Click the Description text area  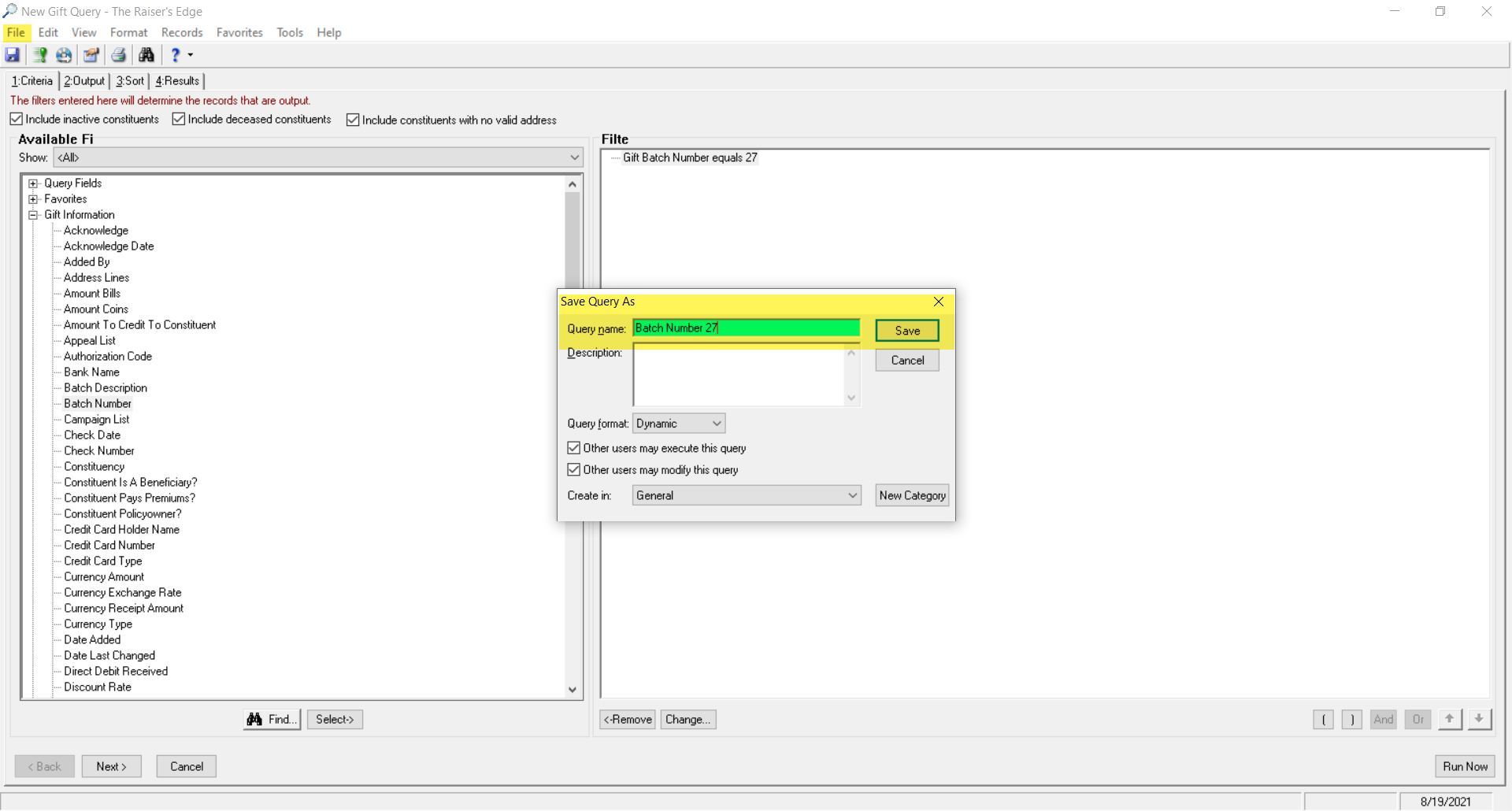(739, 376)
